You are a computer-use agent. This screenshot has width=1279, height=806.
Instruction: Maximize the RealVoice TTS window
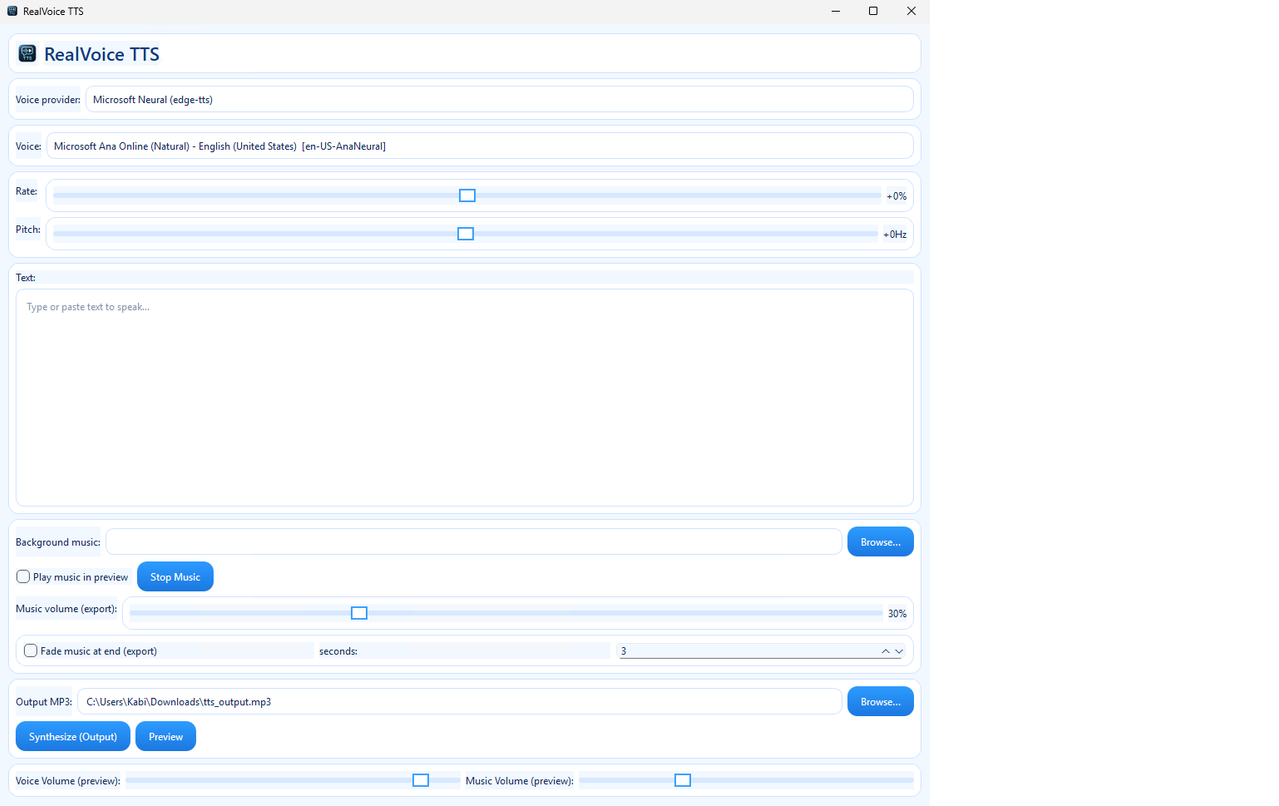(x=873, y=11)
